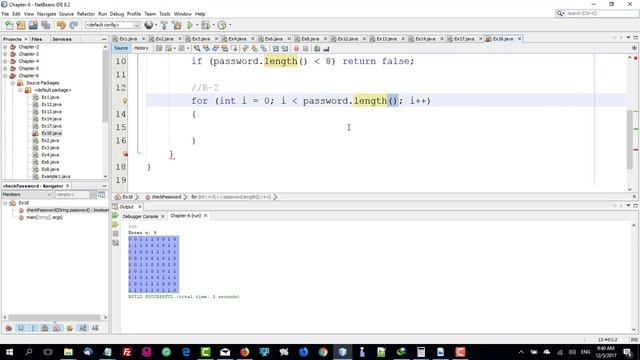
Task: Switch to the Debugger Console tab
Action: tap(140, 216)
